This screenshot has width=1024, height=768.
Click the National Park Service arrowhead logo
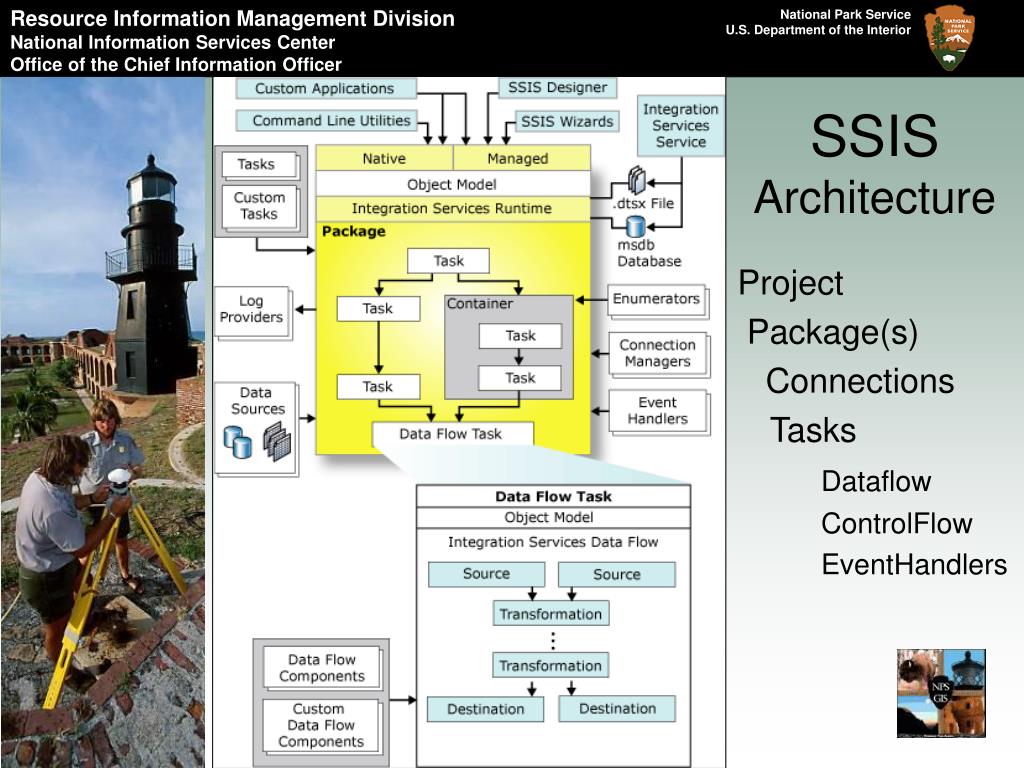coord(950,38)
